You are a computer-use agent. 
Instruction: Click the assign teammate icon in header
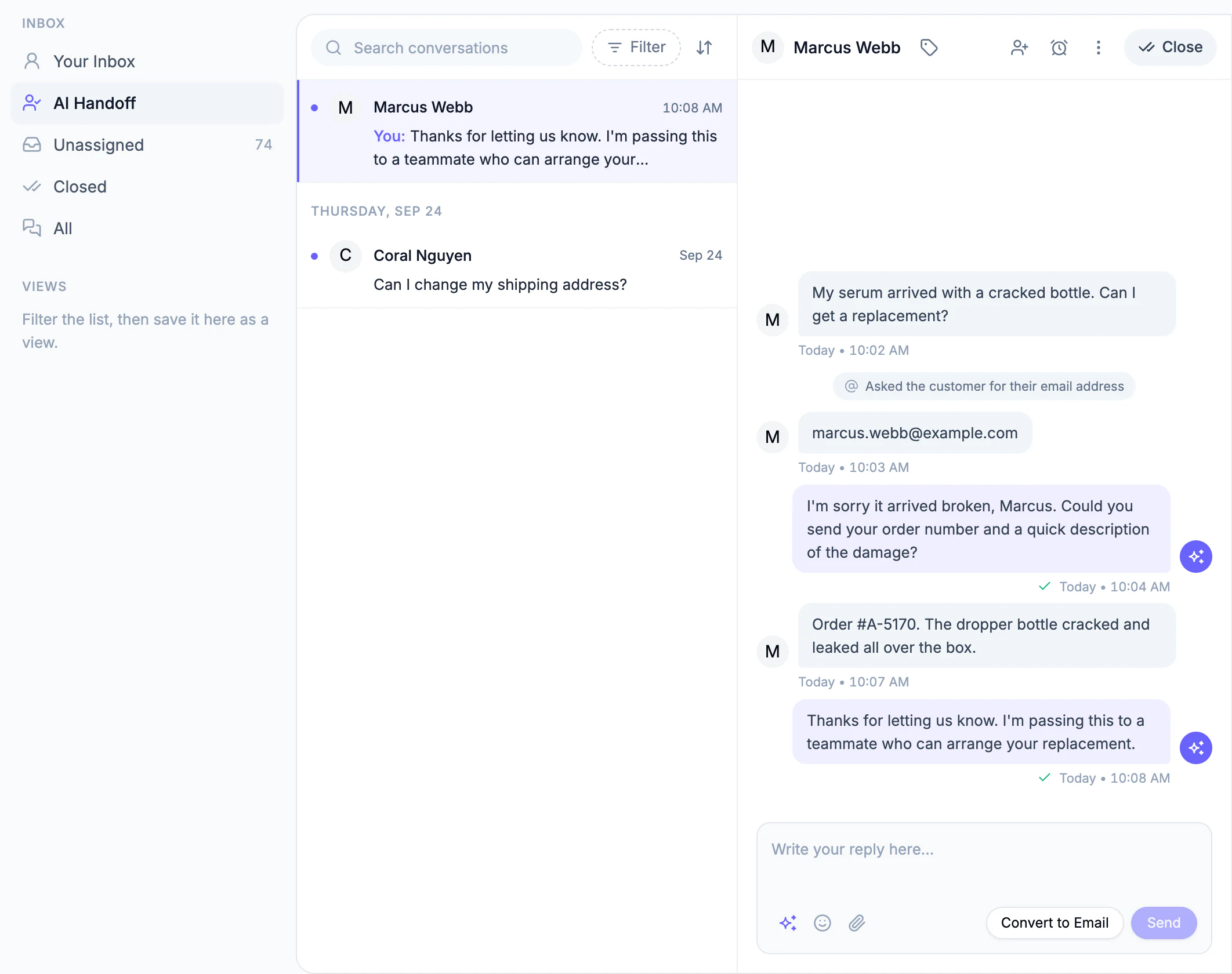pyautogui.click(x=1019, y=48)
